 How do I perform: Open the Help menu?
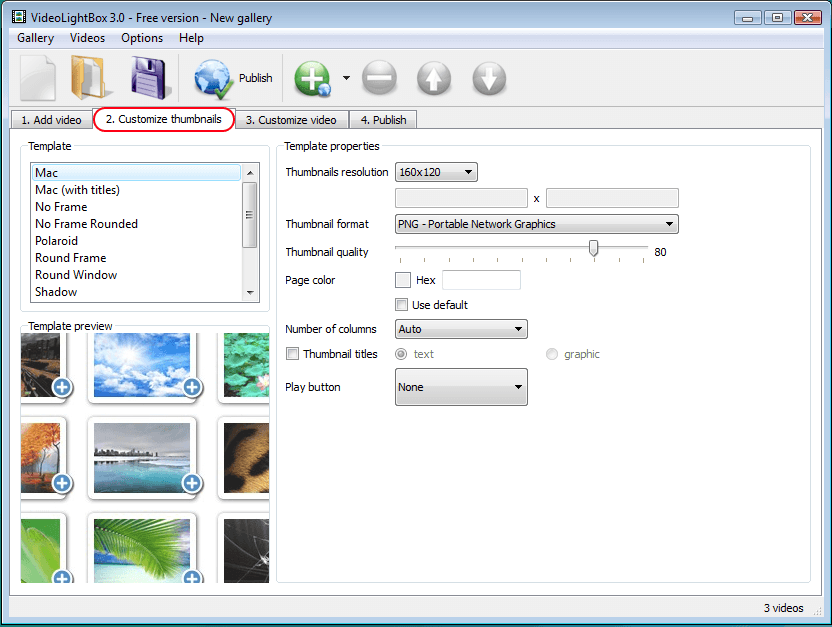pyautogui.click(x=191, y=38)
